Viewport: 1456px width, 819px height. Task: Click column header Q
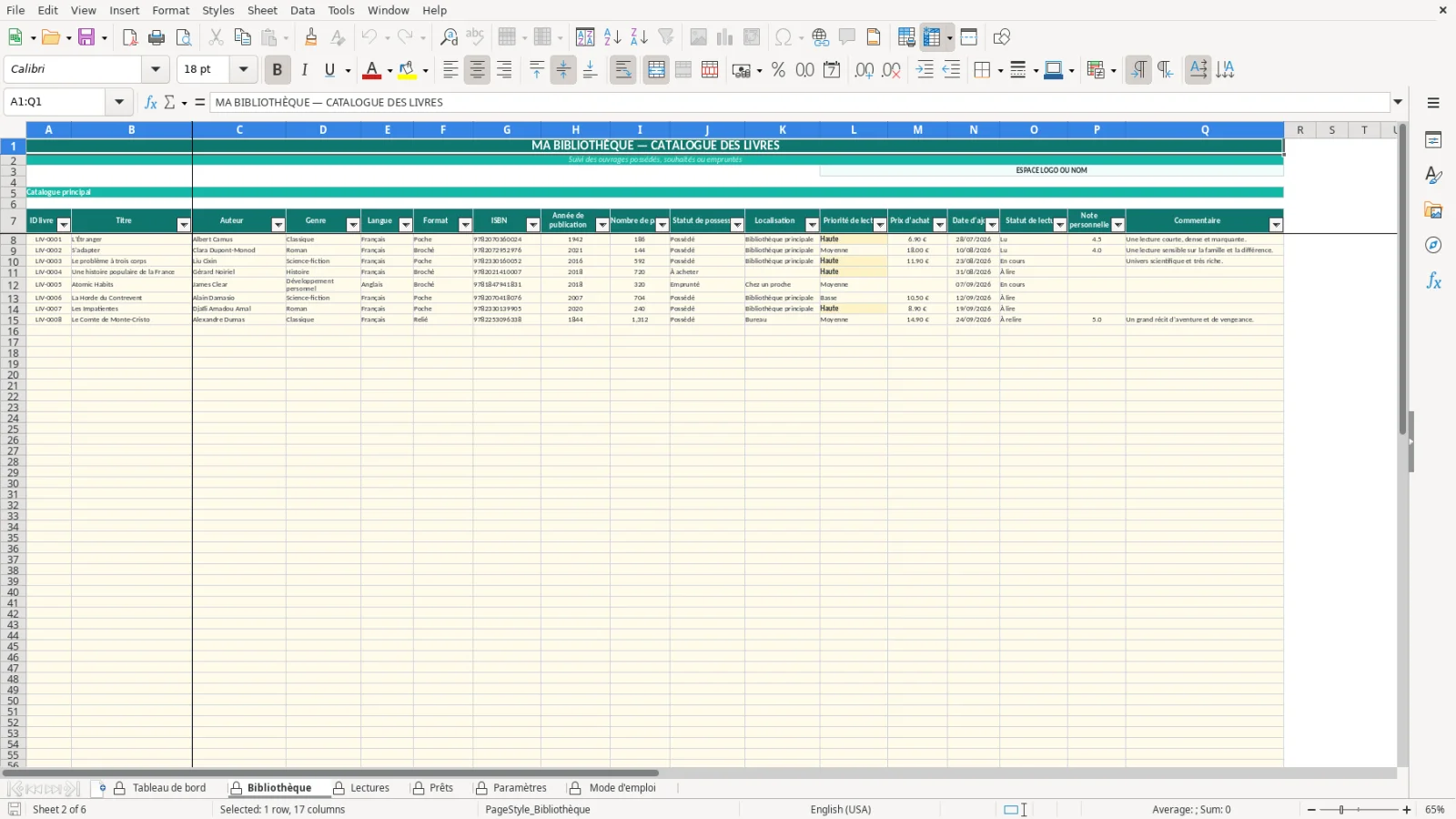point(1205,130)
